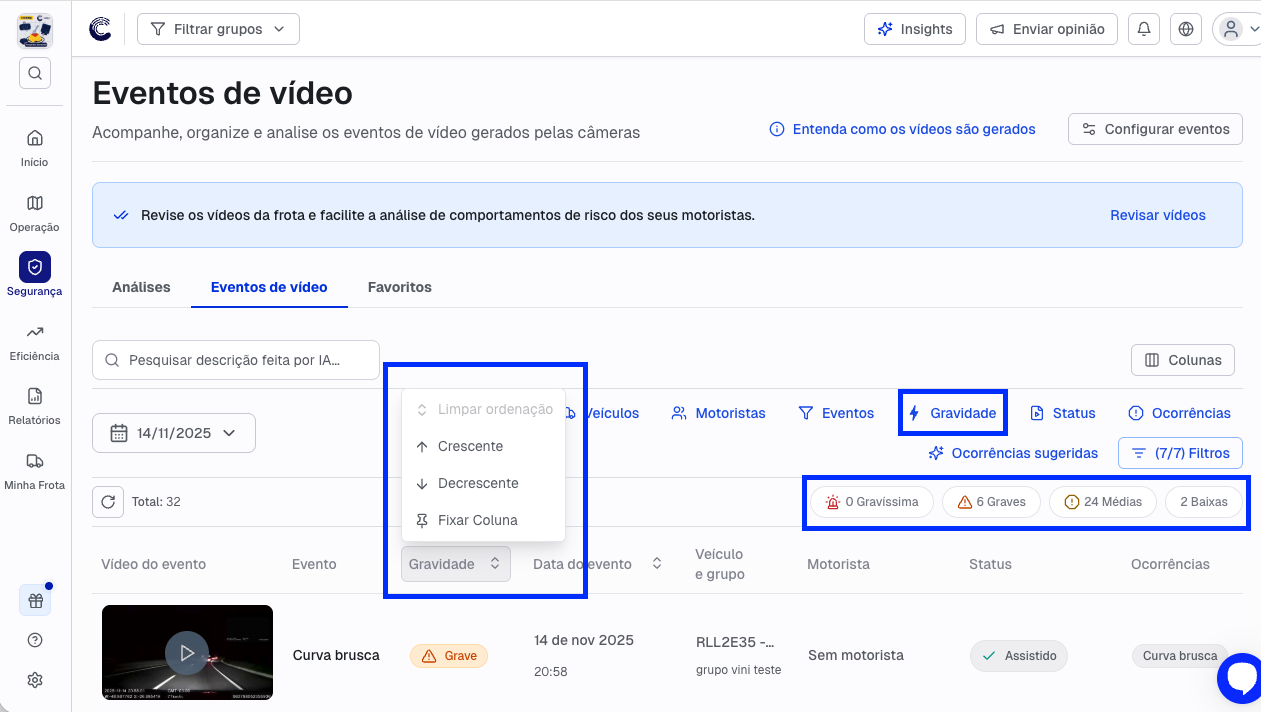Open the 14/11/2025 date picker
The height and width of the screenshot is (712, 1261).
click(174, 433)
